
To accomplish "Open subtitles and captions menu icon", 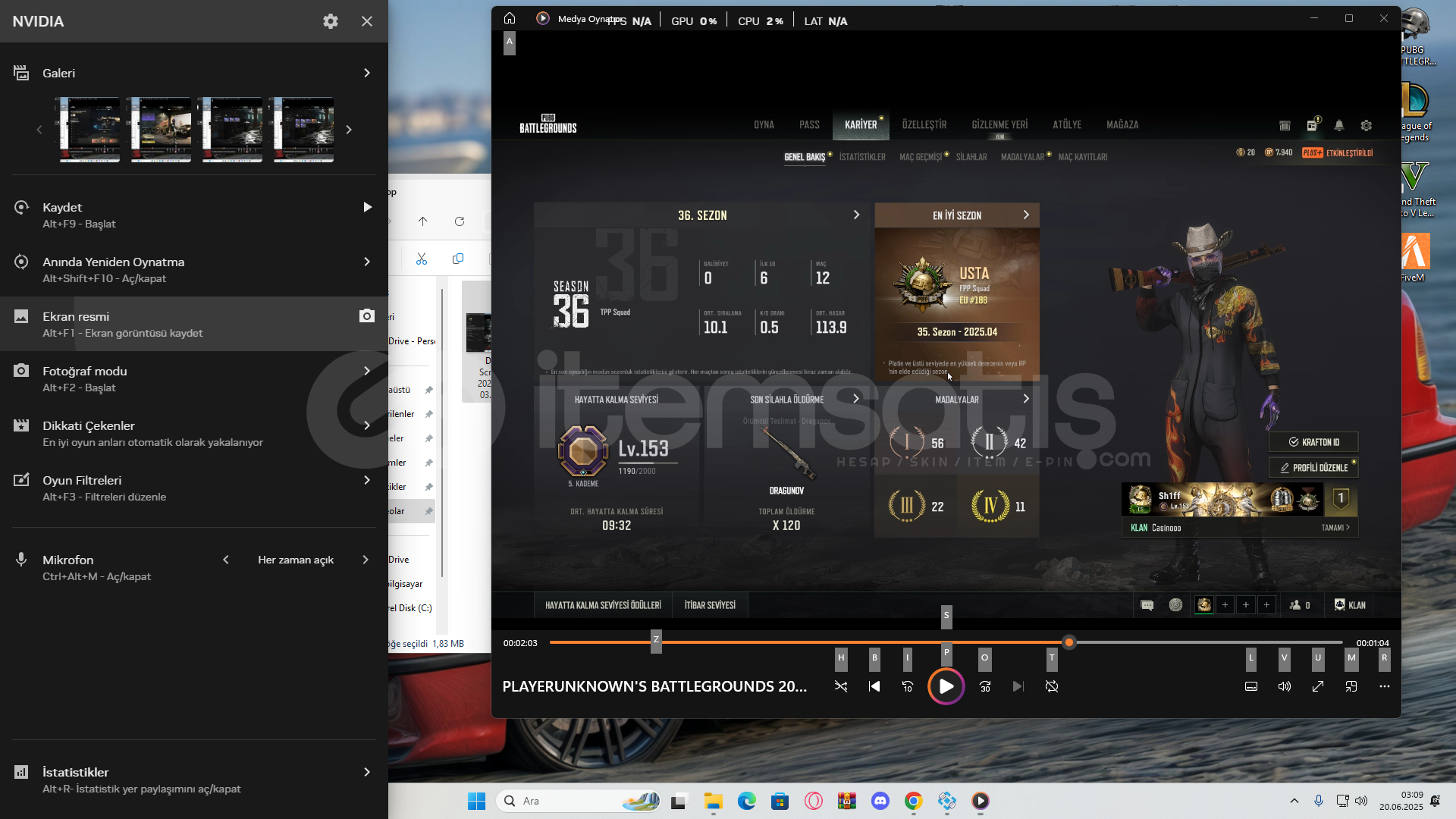I will coord(1251,686).
